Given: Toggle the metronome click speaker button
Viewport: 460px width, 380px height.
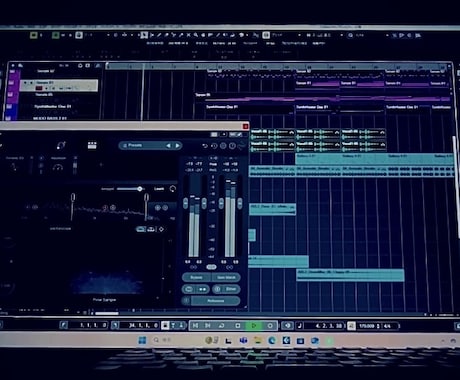Looking at the screenshot, I should point(288,325).
